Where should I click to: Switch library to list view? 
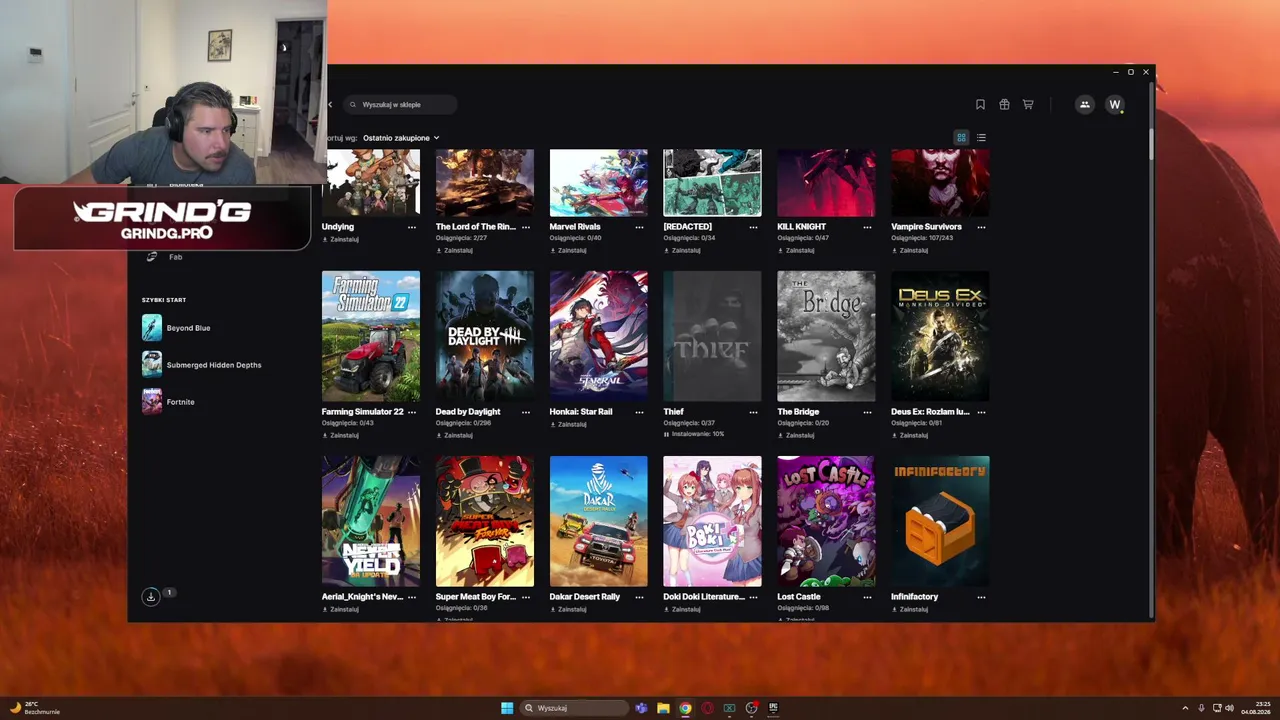tap(981, 138)
